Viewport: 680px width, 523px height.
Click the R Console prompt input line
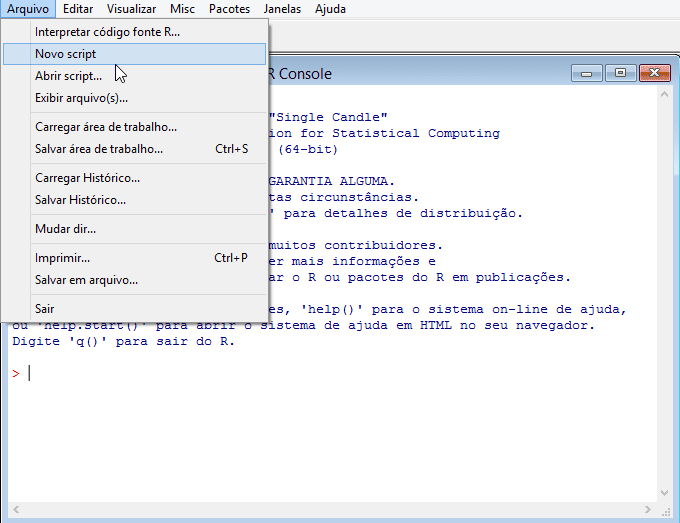pos(300,373)
